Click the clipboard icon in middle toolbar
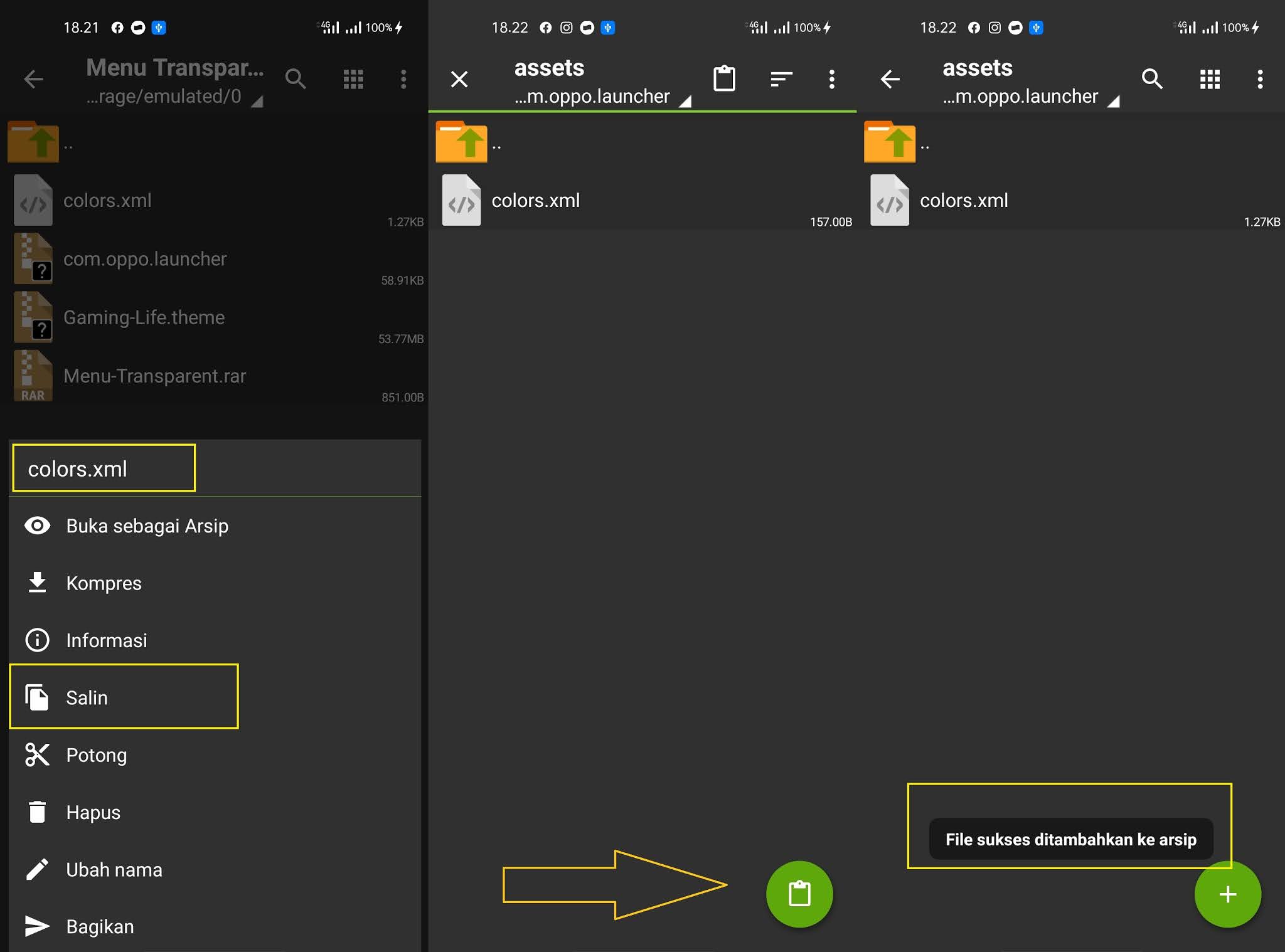The height and width of the screenshot is (952, 1285). pyautogui.click(x=724, y=79)
